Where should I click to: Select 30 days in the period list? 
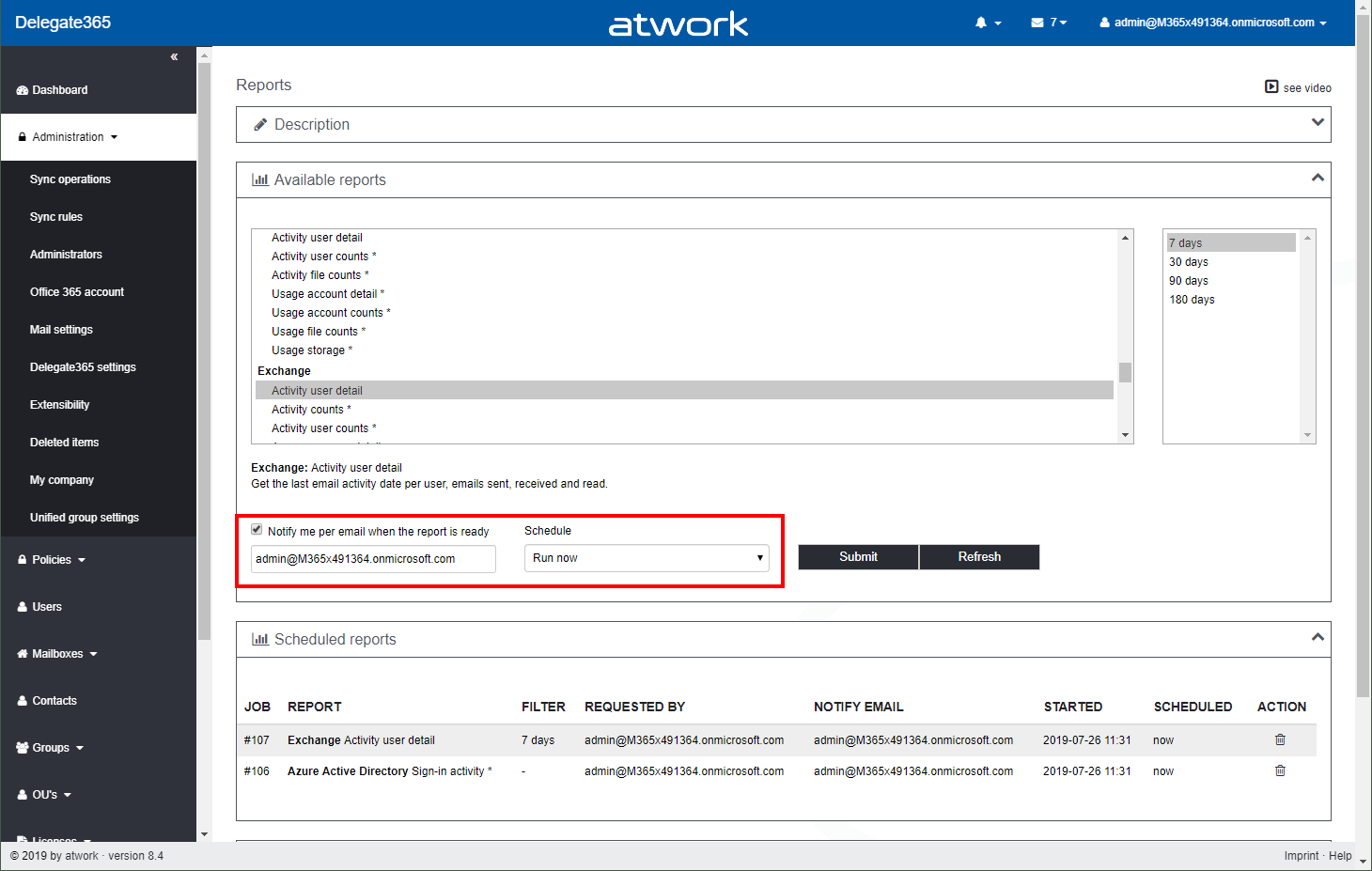pyautogui.click(x=1189, y=262)
